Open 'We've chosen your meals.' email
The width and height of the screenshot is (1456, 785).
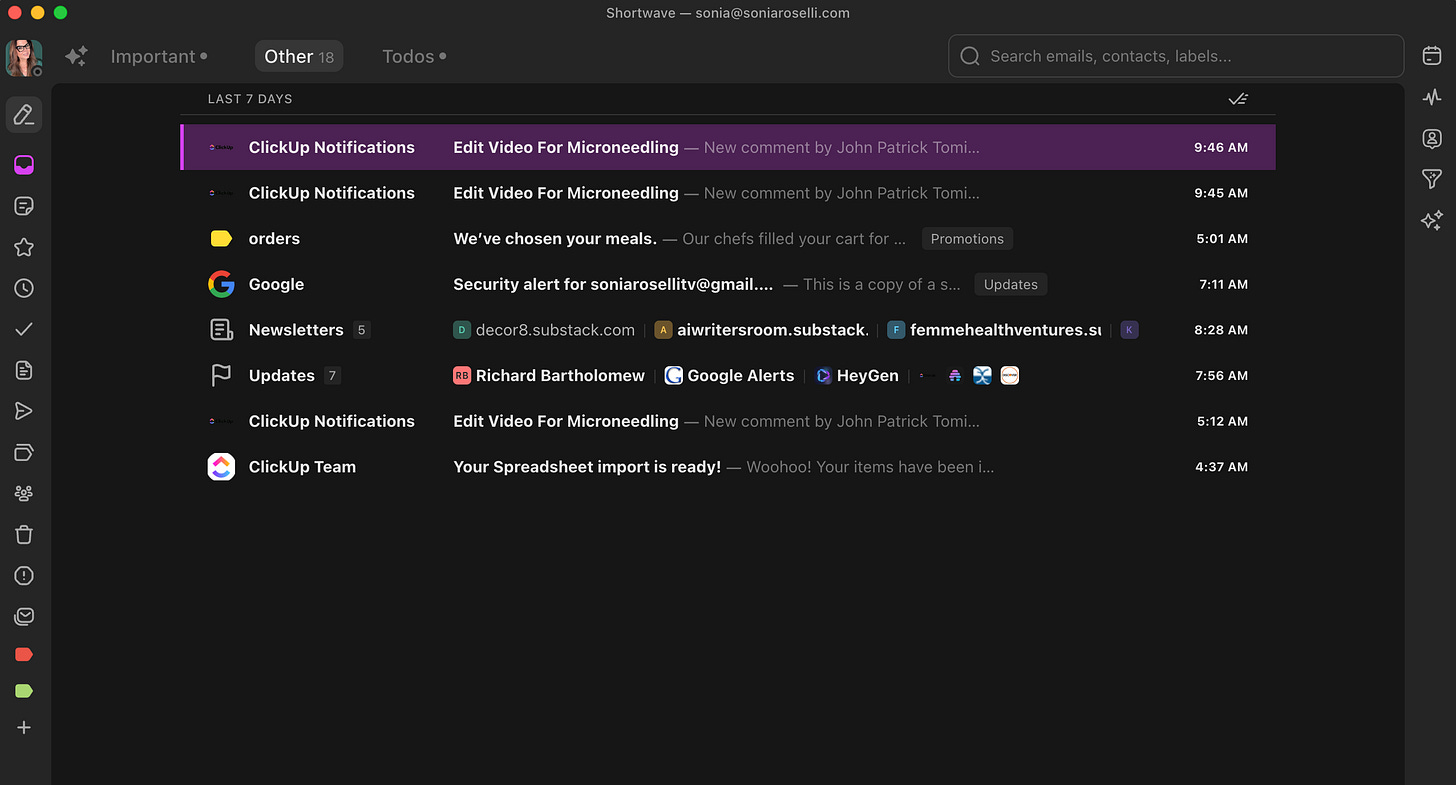[x=728, y=239]
